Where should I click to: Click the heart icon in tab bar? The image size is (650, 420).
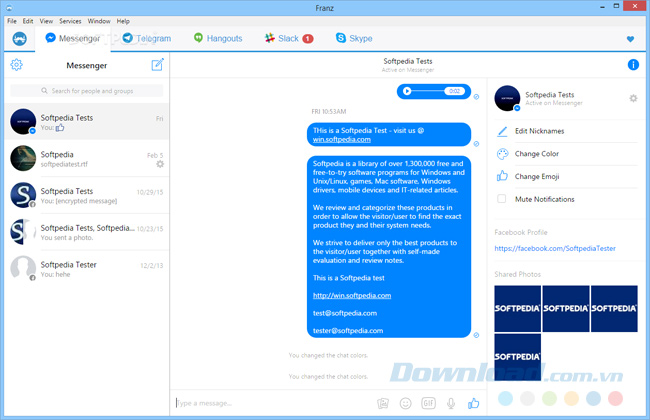coord(630,39)
